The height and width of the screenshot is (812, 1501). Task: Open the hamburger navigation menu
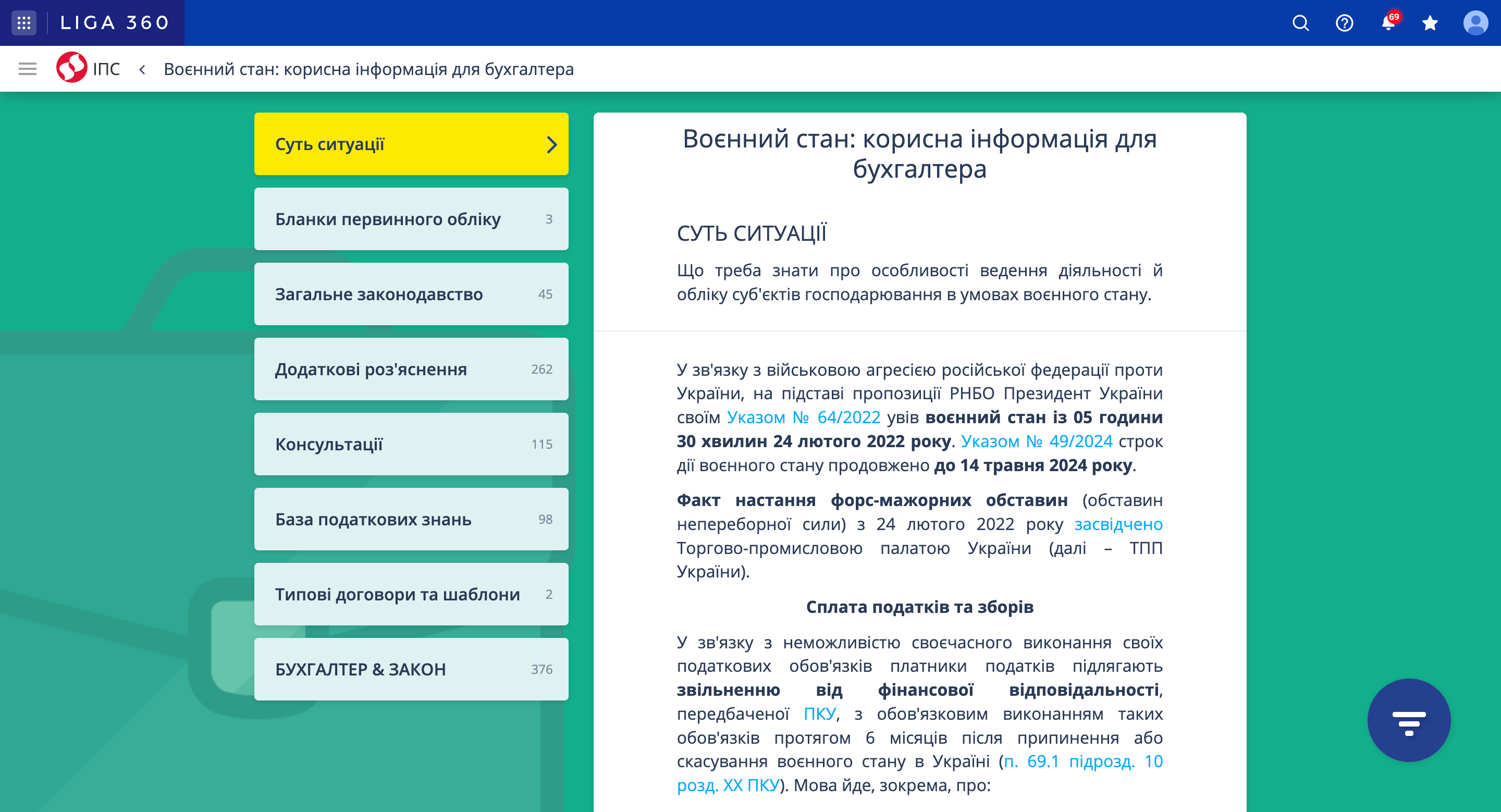[28, 68]
